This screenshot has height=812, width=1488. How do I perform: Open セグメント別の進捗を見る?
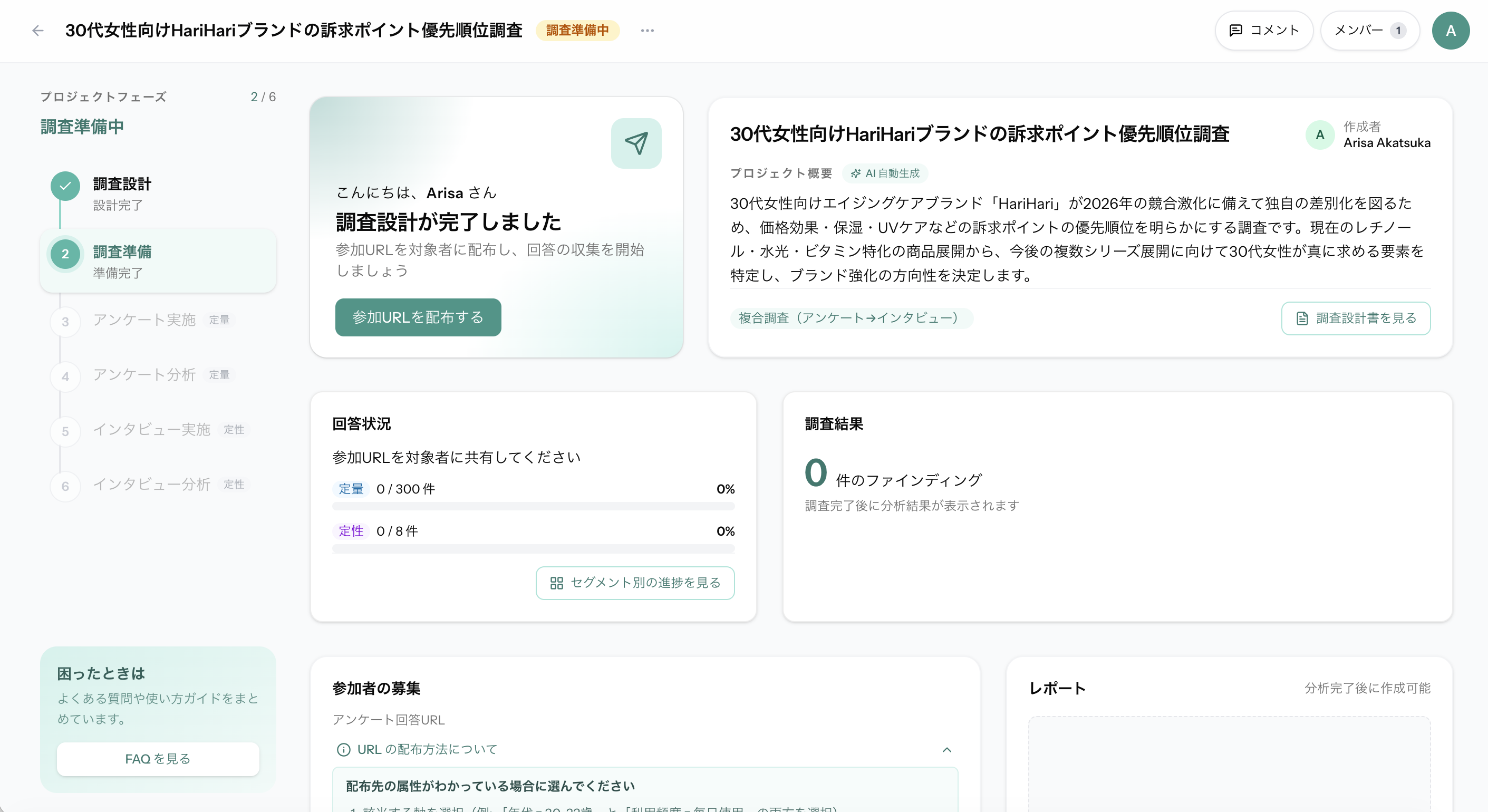pos(635,583)
